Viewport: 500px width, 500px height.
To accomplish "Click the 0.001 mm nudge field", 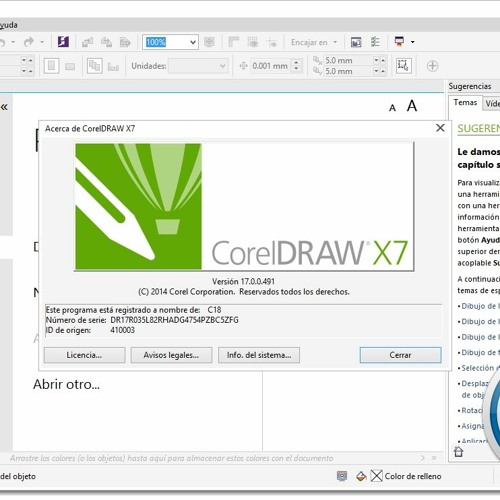I will [x=270, y=66].
